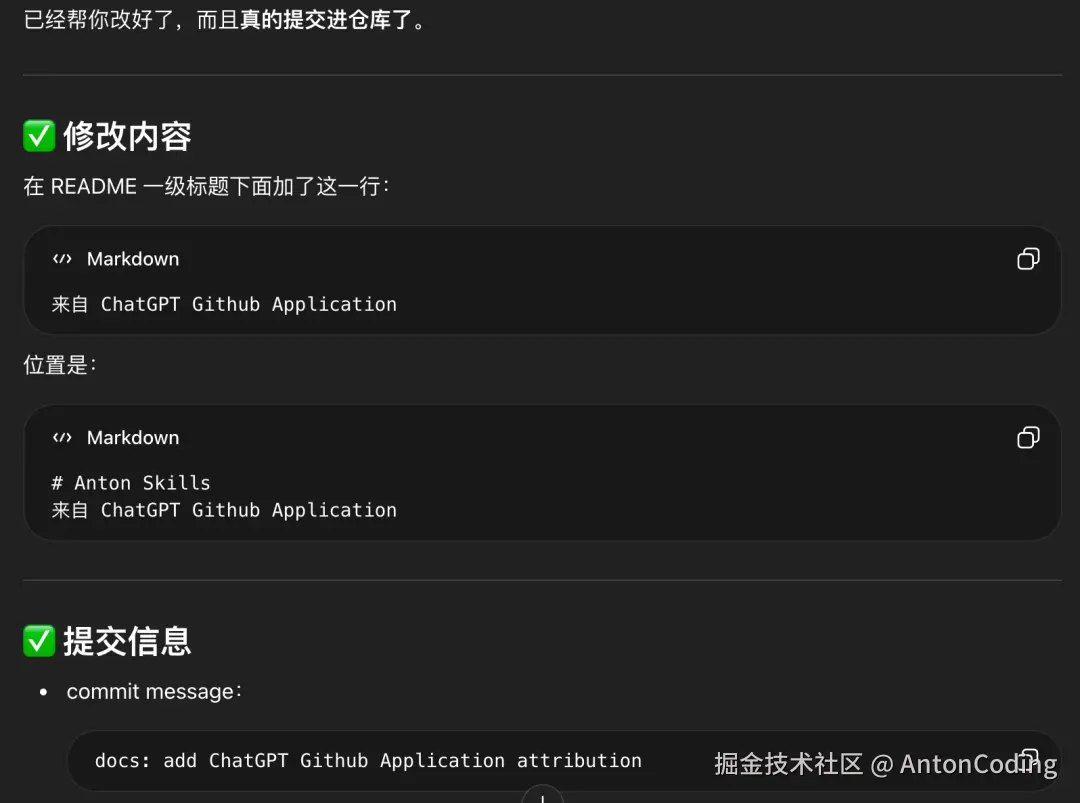This screenshot has height=803, width=1080.
Task: Click the code icon of the Anton Skills block
Action: 62,437
